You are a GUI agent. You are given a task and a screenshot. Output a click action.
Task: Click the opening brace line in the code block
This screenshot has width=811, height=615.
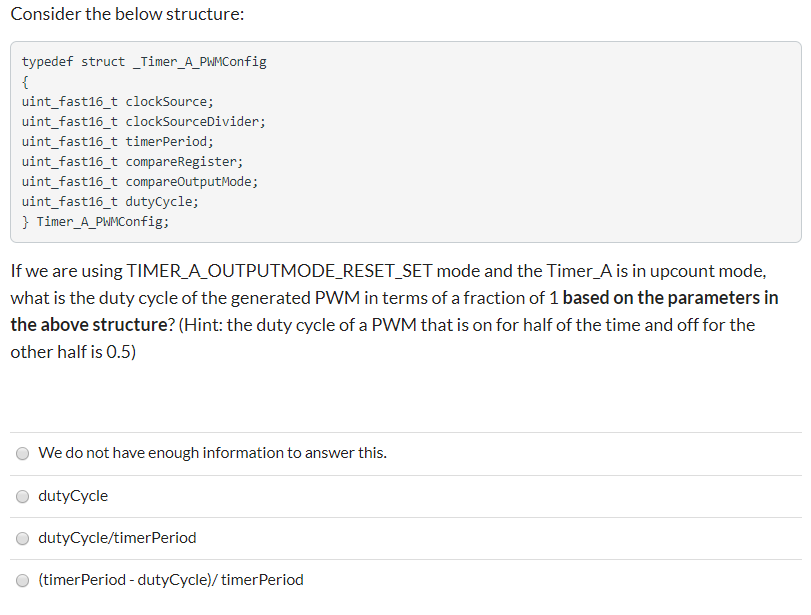click(x=25, y=82)
